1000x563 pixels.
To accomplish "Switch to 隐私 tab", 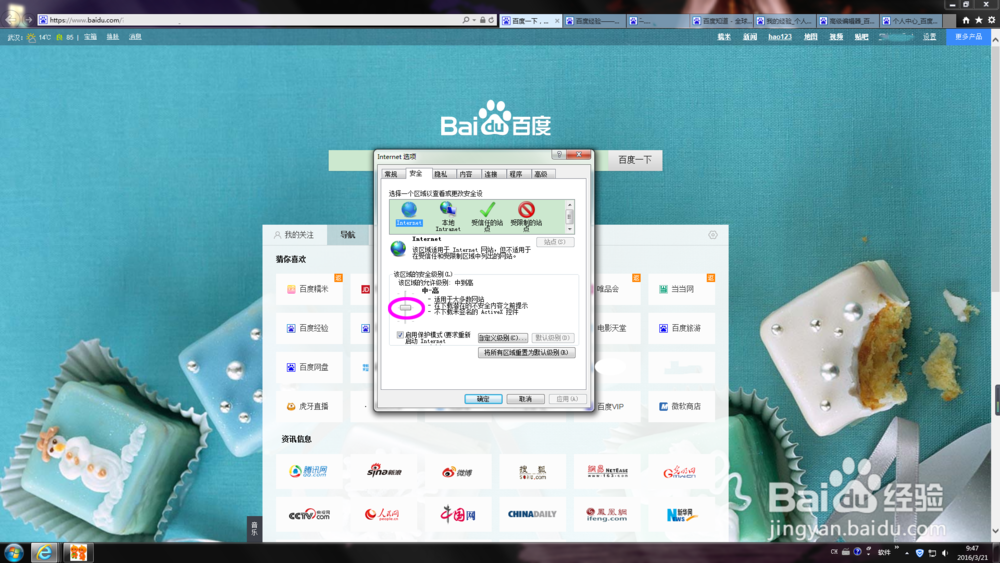I will [441, 174].
